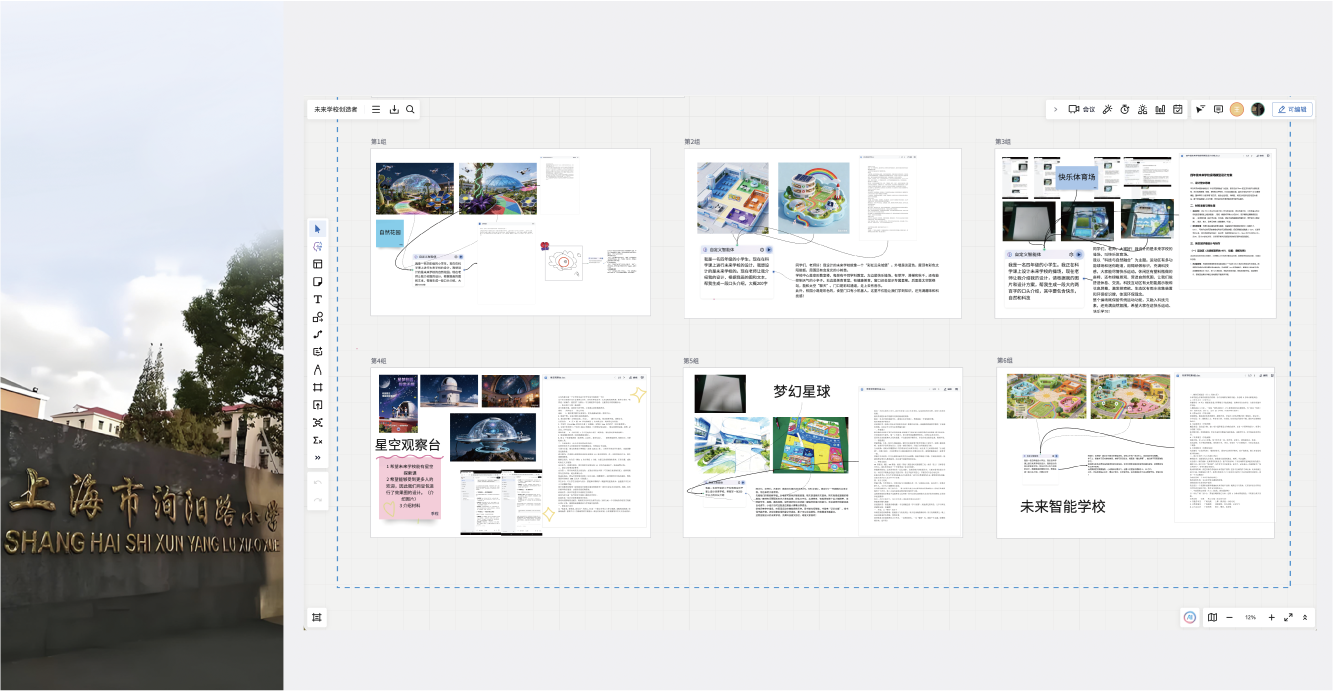Enter fullscreen mode
Viewport: 1333px width, 691px height.
1288,617
